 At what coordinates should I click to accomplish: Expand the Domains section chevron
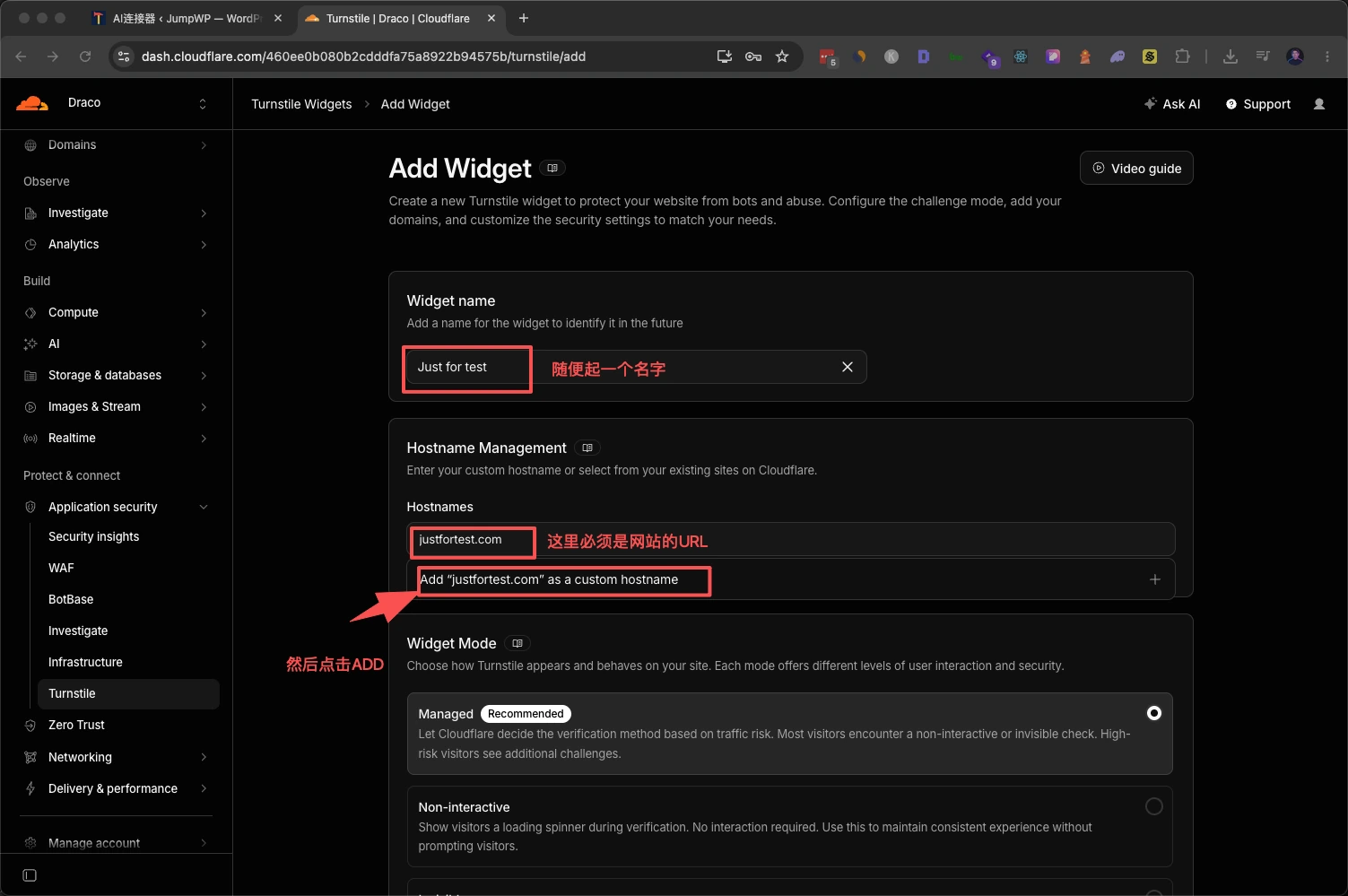pyautogui.click(x=204, y=145)
